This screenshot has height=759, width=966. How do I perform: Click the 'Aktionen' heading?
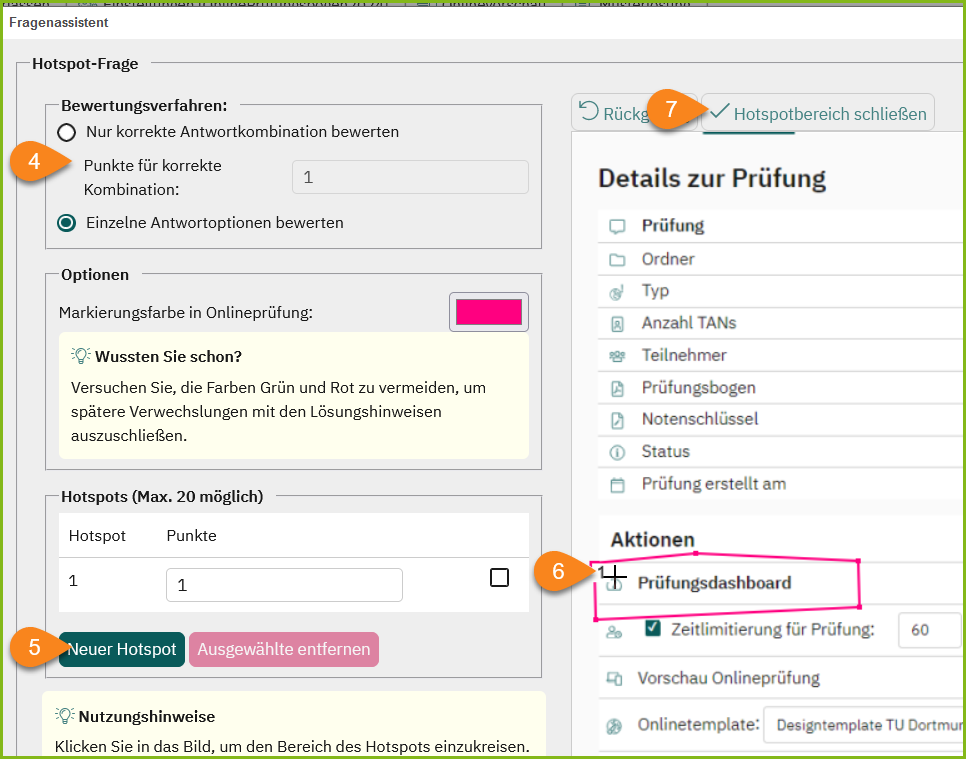[x=652, y=540]
